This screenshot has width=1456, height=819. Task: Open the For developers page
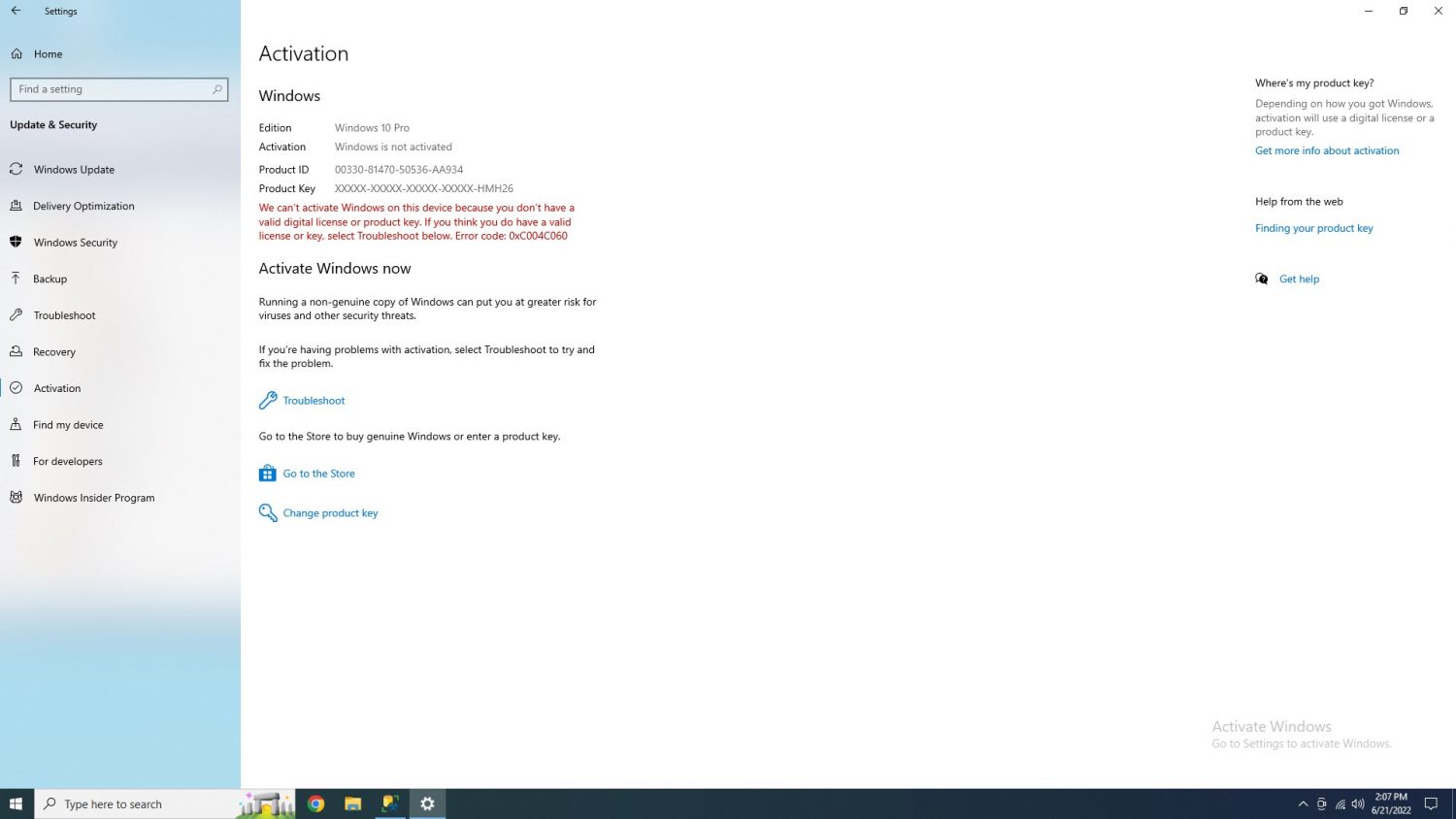click(67, 462)
